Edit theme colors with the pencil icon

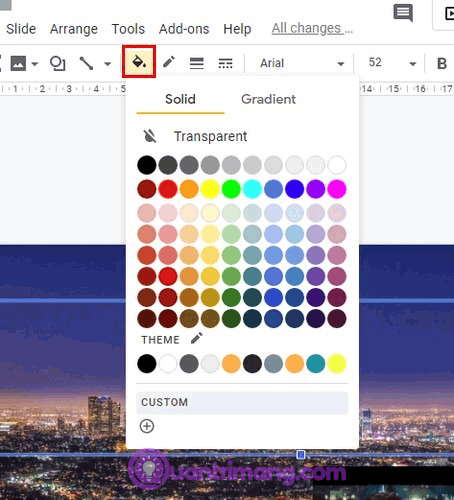197,338
